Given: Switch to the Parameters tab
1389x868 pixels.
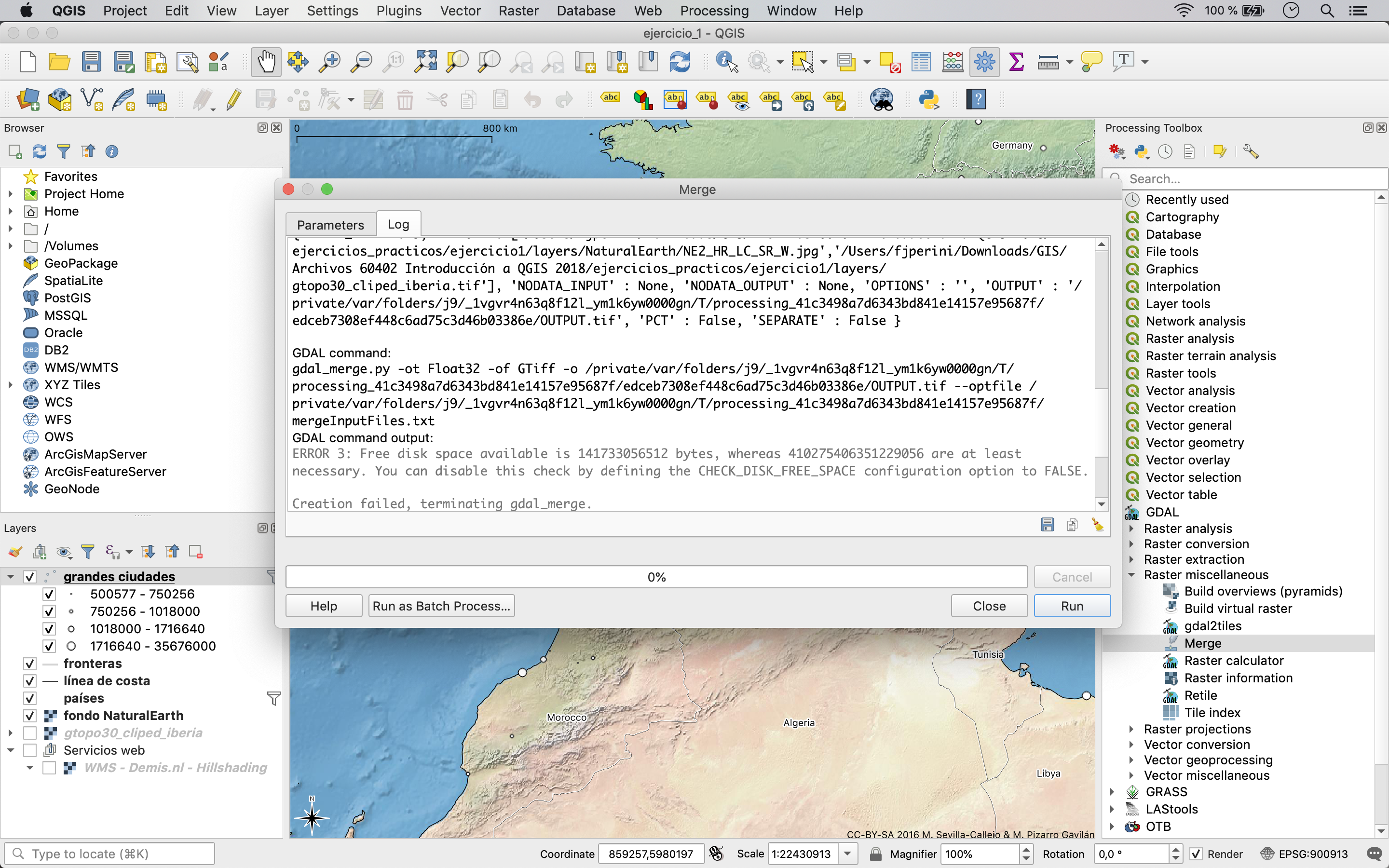Looking at the screenshot, I should pyautogui.click(x=330, y=224).
